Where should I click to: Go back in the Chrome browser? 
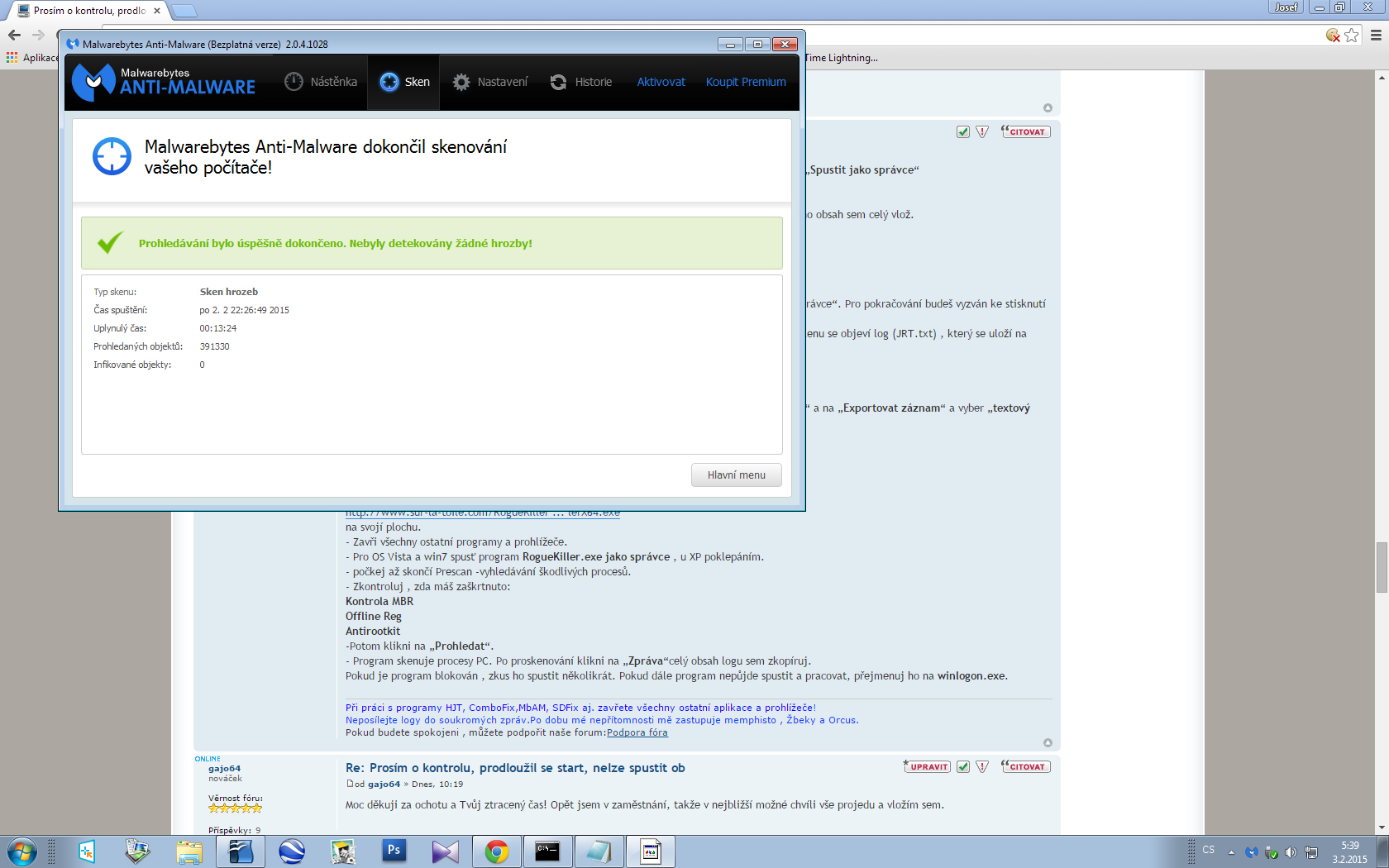[x=14, y=35]
